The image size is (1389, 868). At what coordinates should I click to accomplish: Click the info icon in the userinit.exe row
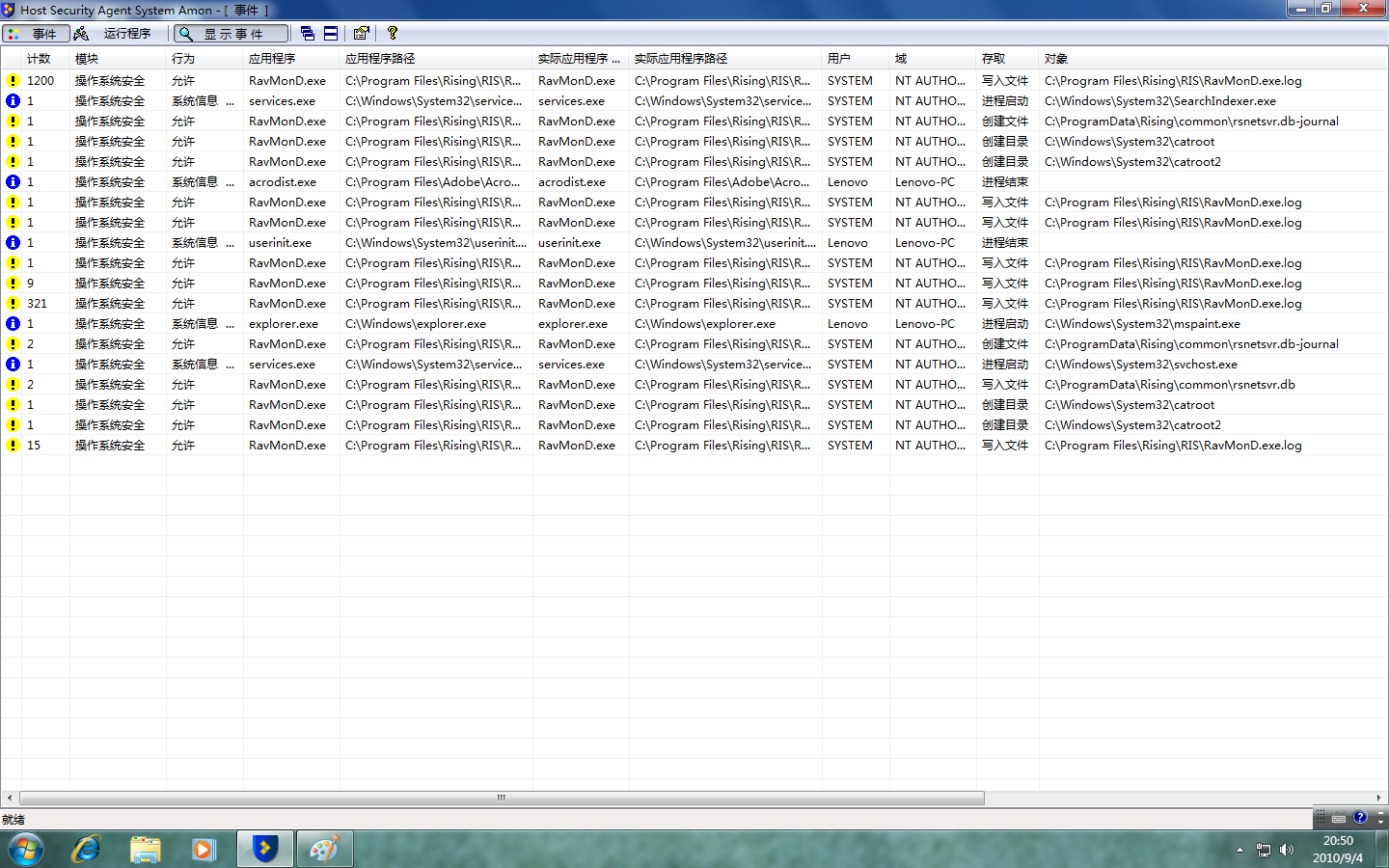[x=13, y=243]
